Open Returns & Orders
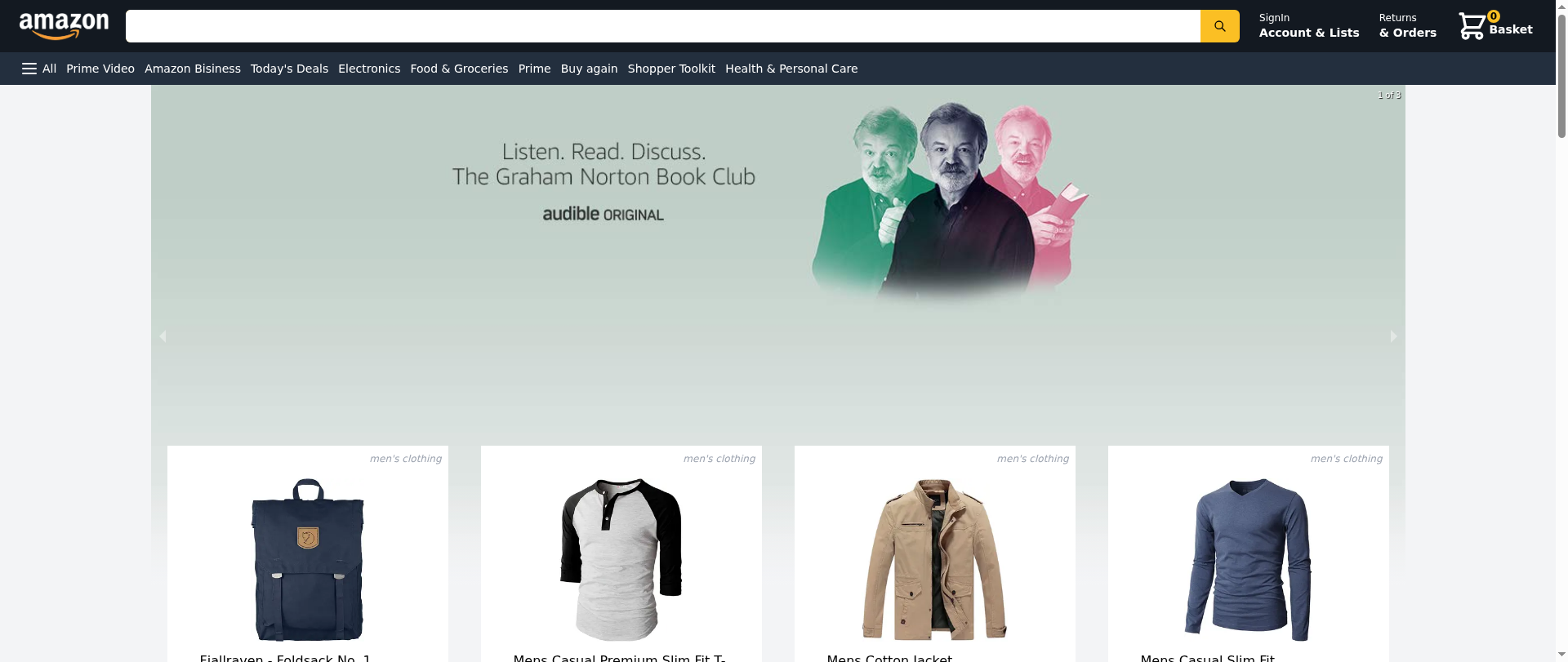 point(1407,26)
